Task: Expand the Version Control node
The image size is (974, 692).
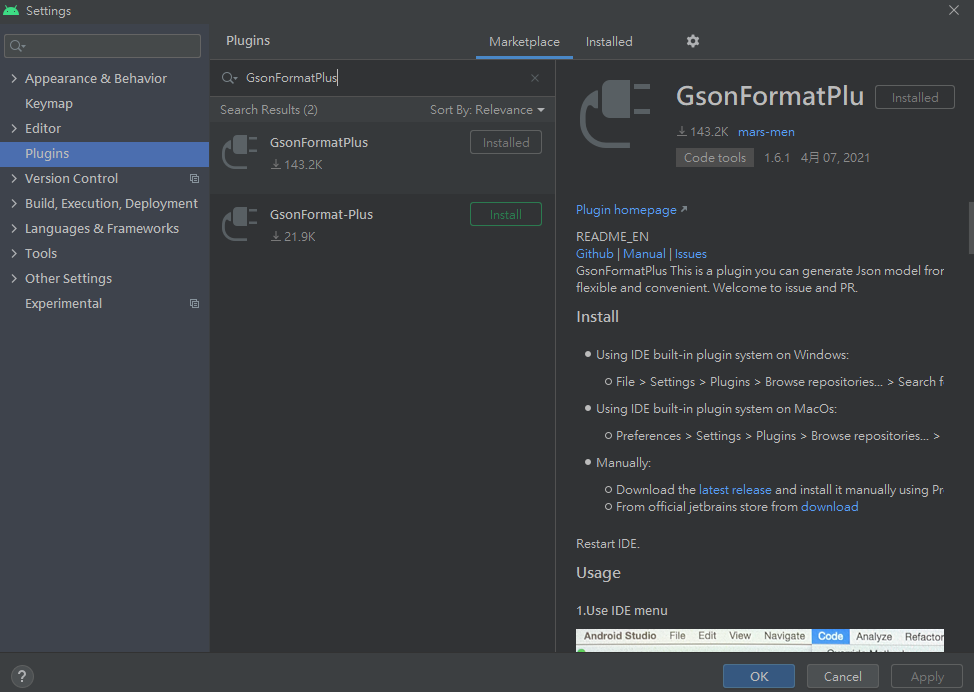Action: click(14, 178)
